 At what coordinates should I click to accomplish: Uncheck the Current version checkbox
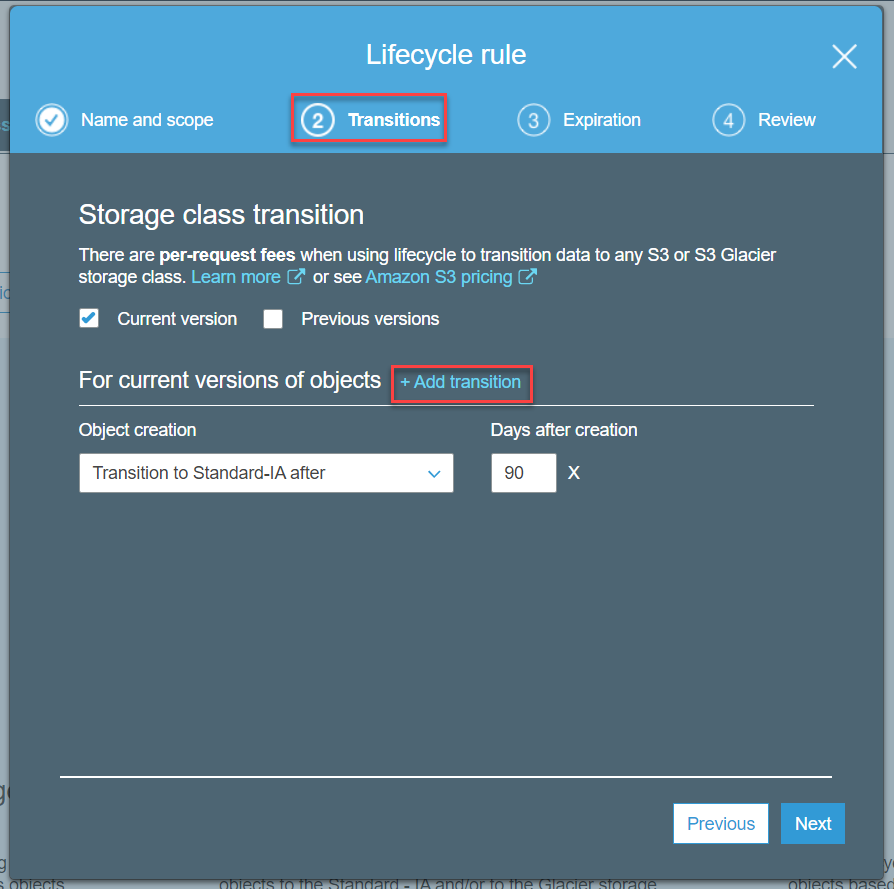[x=89, y=318]
